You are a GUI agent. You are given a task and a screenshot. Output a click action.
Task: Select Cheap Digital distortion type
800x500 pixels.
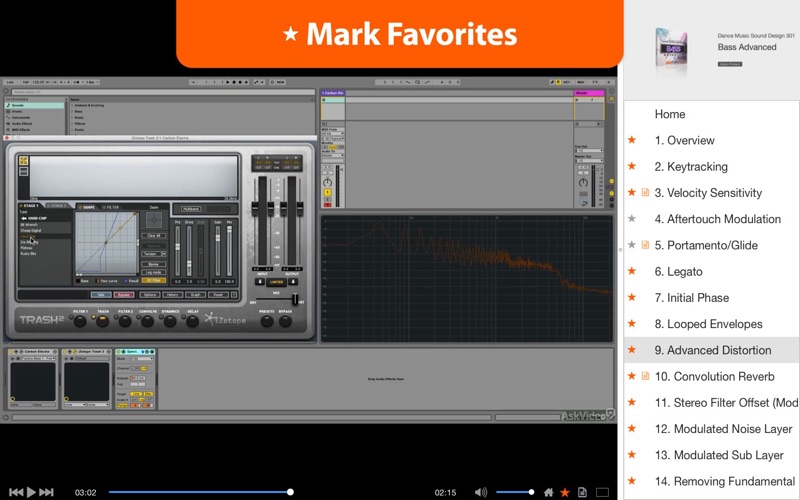point(31,231)
